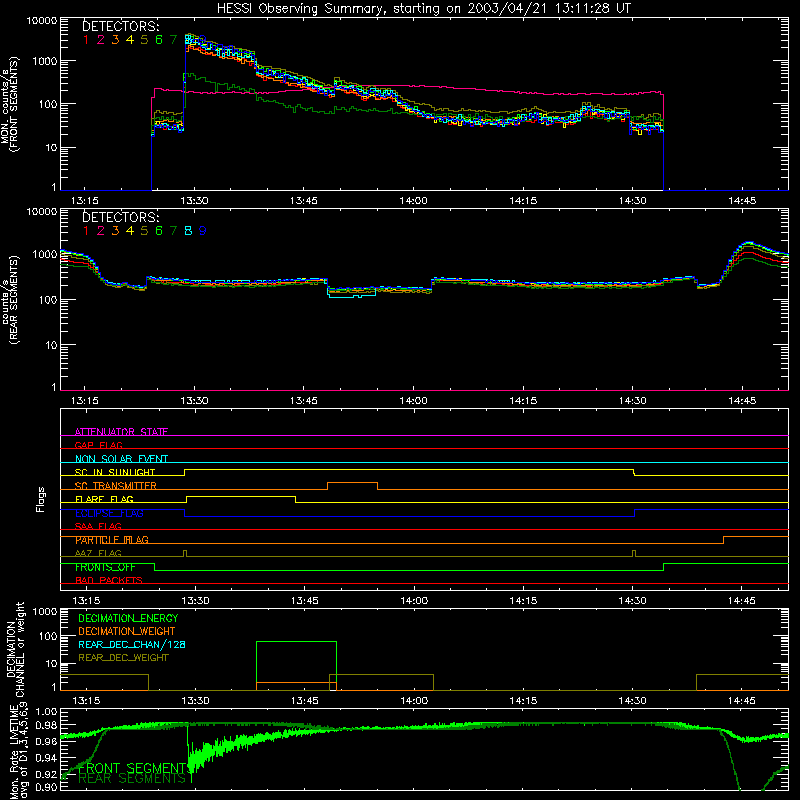The height and width of the screenshot is (800, 800).
Task: Click the 0.92 value on livetime axis
Action: [46, 772]
